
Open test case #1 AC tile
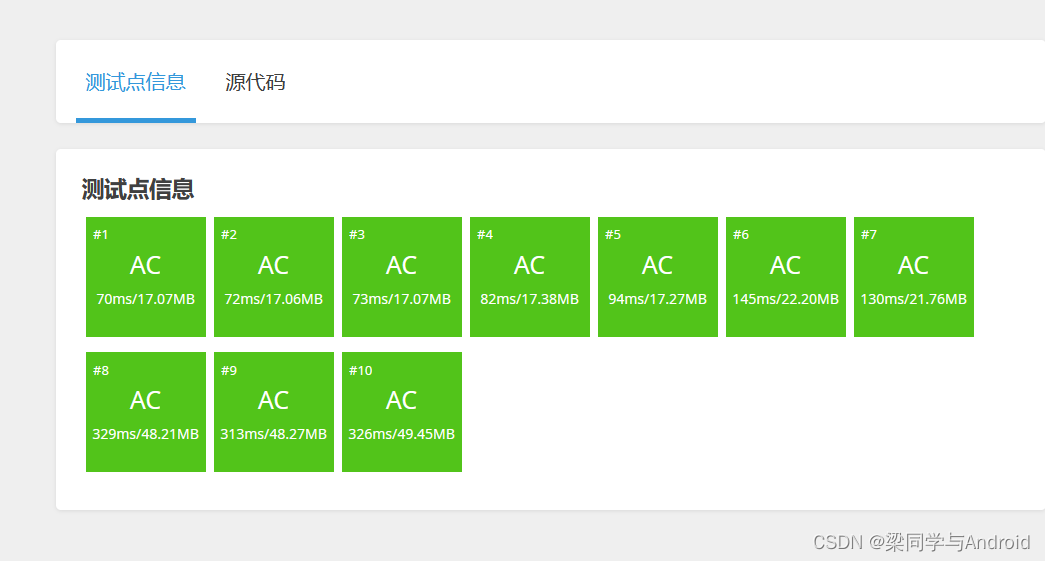pos(146,277)
